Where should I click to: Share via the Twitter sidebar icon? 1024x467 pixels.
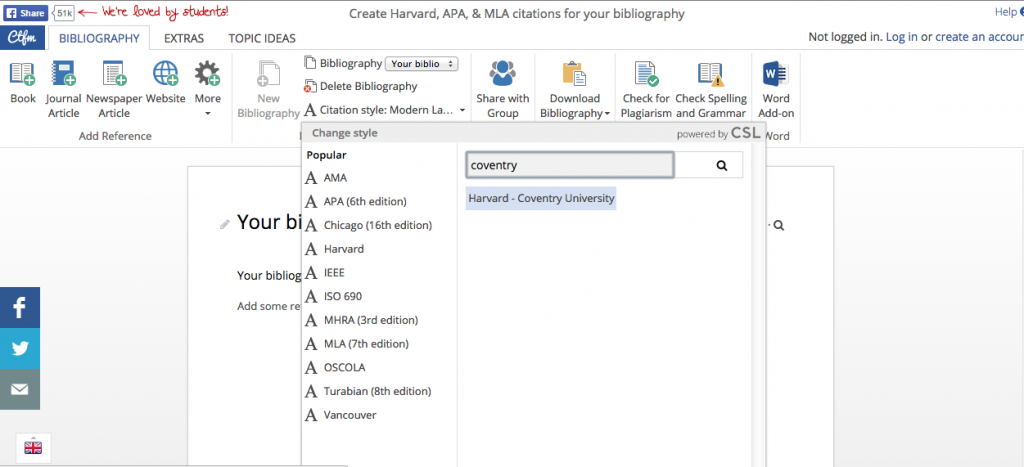pyautogui.click(x=20, y=348)
